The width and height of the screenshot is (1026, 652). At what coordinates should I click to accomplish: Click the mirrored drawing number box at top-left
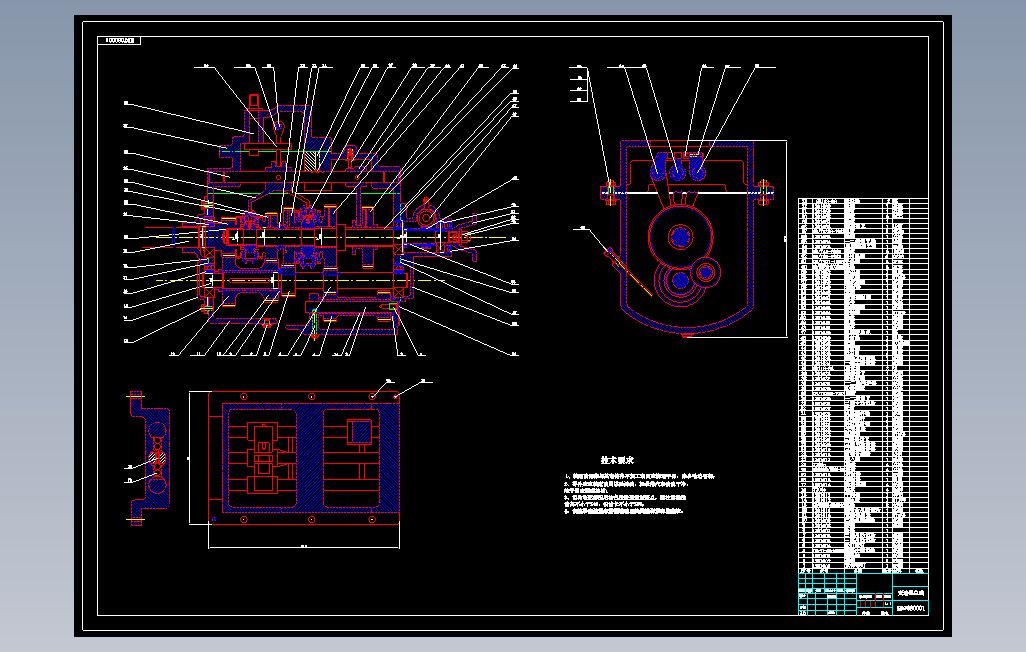(x=119, y=41)
